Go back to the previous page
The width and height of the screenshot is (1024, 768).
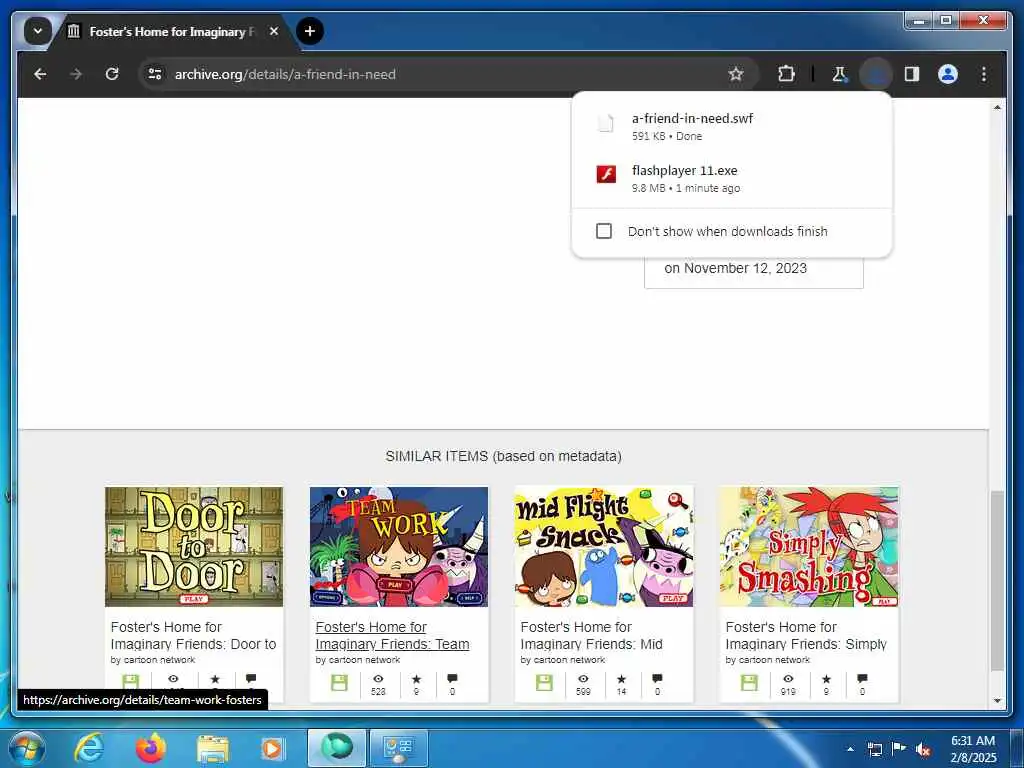pos(40,74)
